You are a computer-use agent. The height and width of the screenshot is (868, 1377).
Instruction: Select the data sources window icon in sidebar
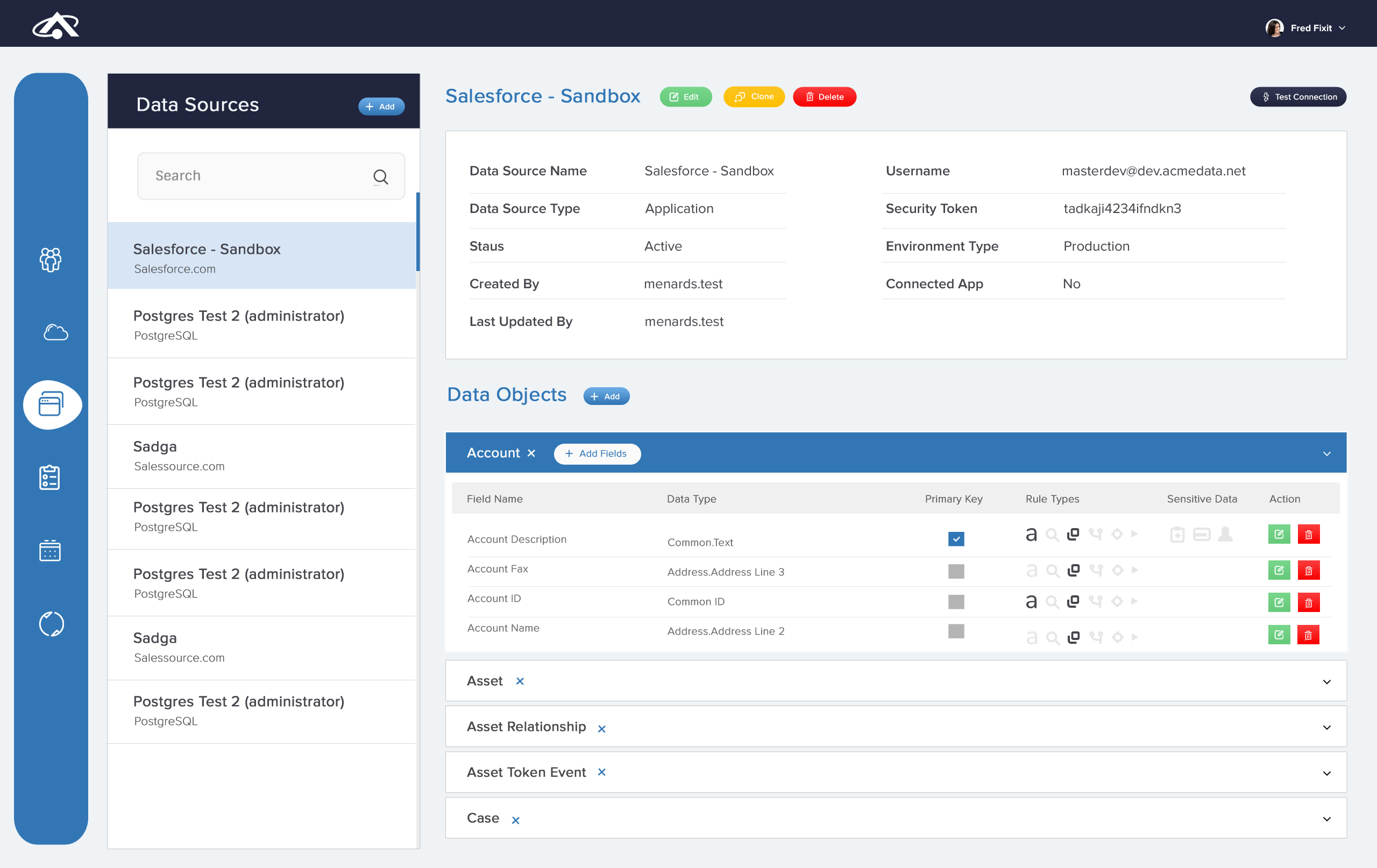coord(52,404)
